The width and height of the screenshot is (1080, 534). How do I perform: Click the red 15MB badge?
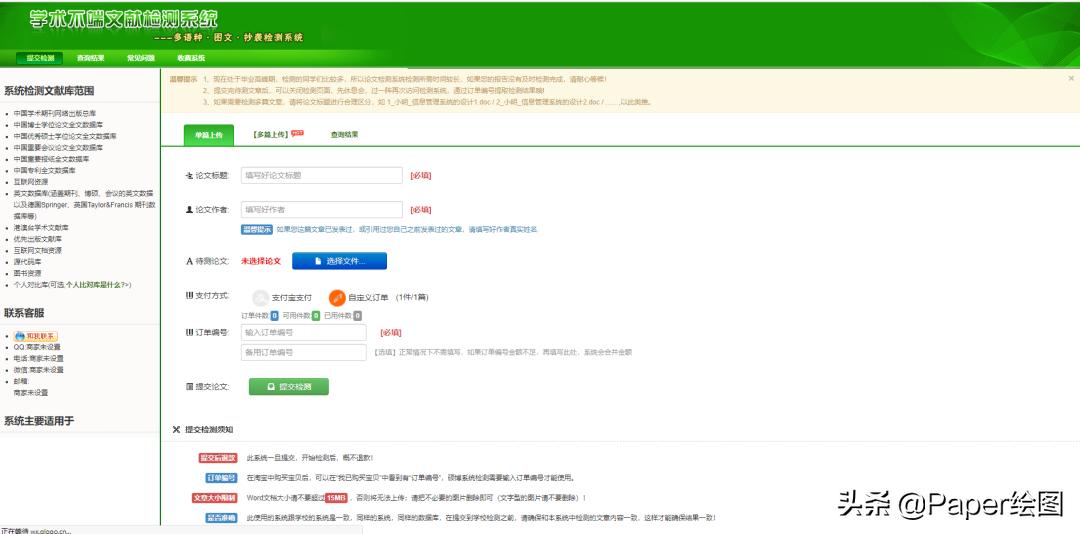[x=336, y=497]
